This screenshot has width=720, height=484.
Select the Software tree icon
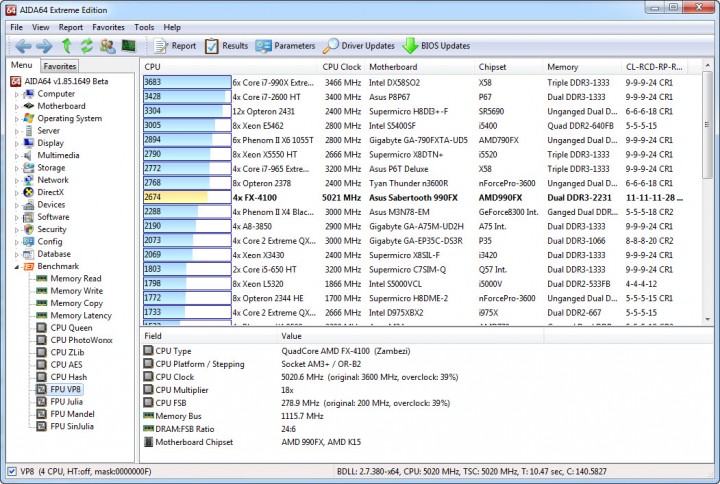(28, 217)
